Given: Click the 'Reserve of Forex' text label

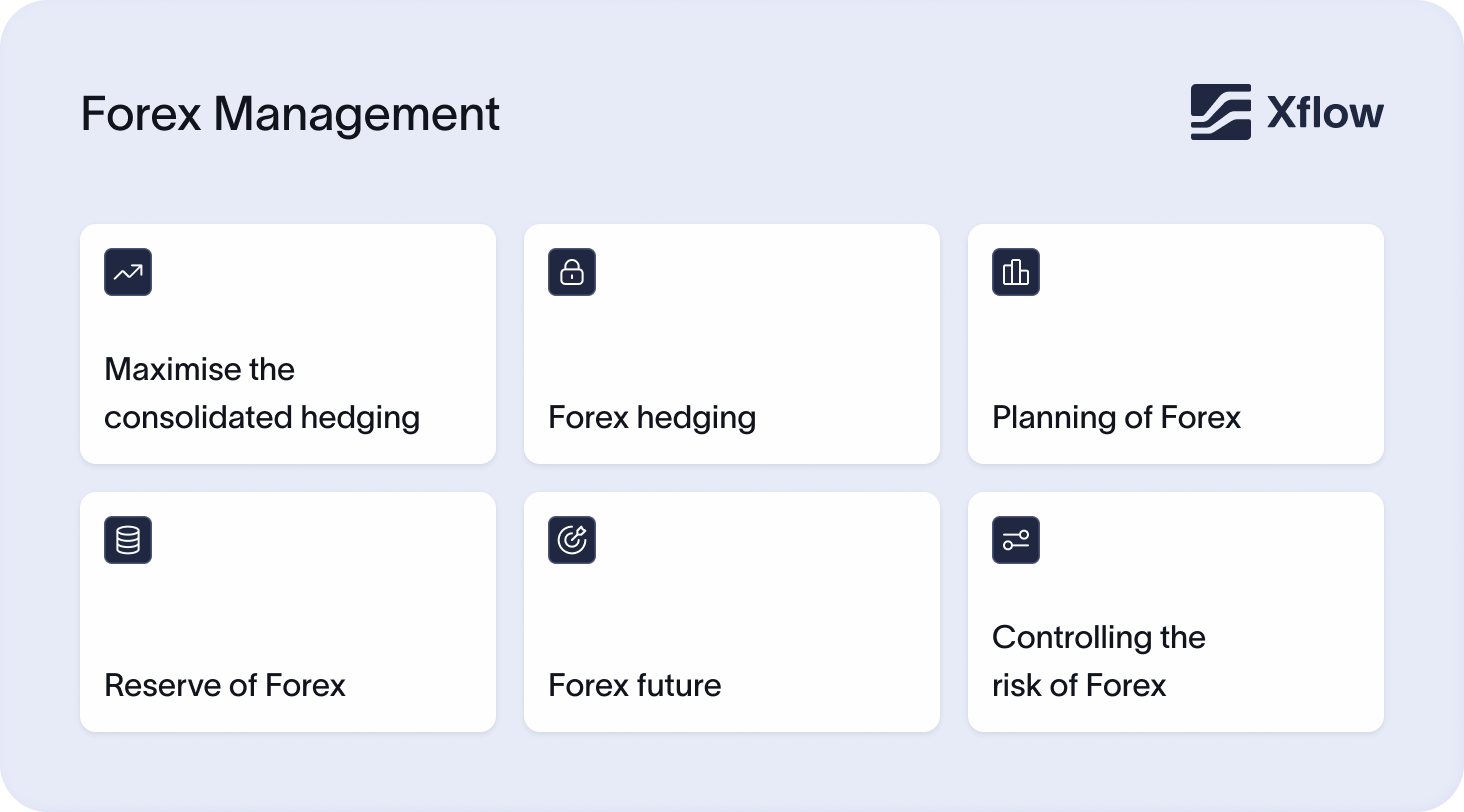Looking at the screenshot, I should [225, 685].
